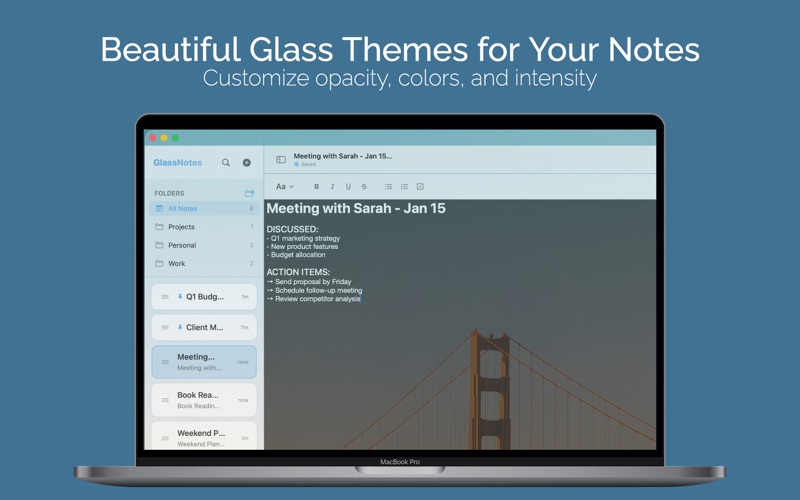Viewport: 800px width, 500px height.
Task: Click drag handle icon on Weekend P... note
Action: (x=165, y=438)
